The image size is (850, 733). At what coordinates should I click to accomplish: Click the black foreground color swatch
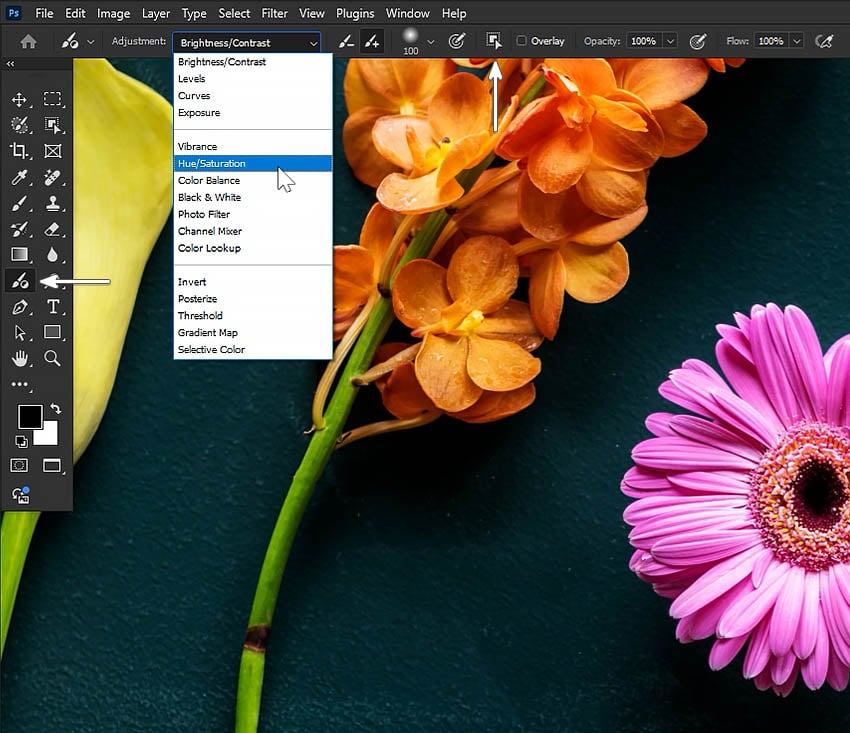(x=29, y=416)
